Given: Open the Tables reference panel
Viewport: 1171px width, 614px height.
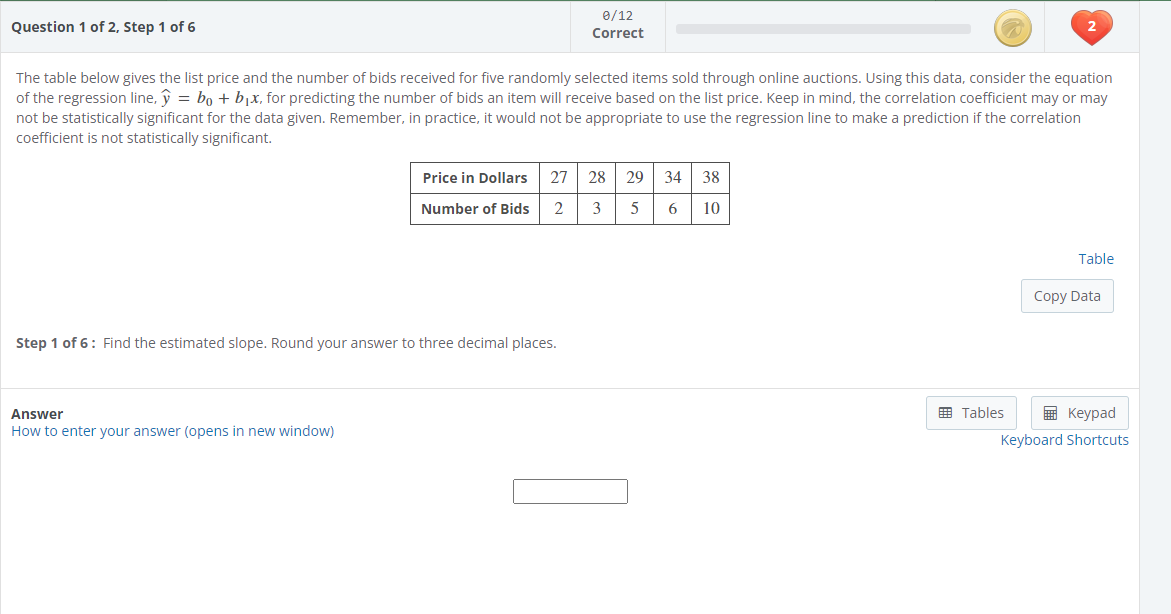Looking at the screenshot, I should pos(970,412).
